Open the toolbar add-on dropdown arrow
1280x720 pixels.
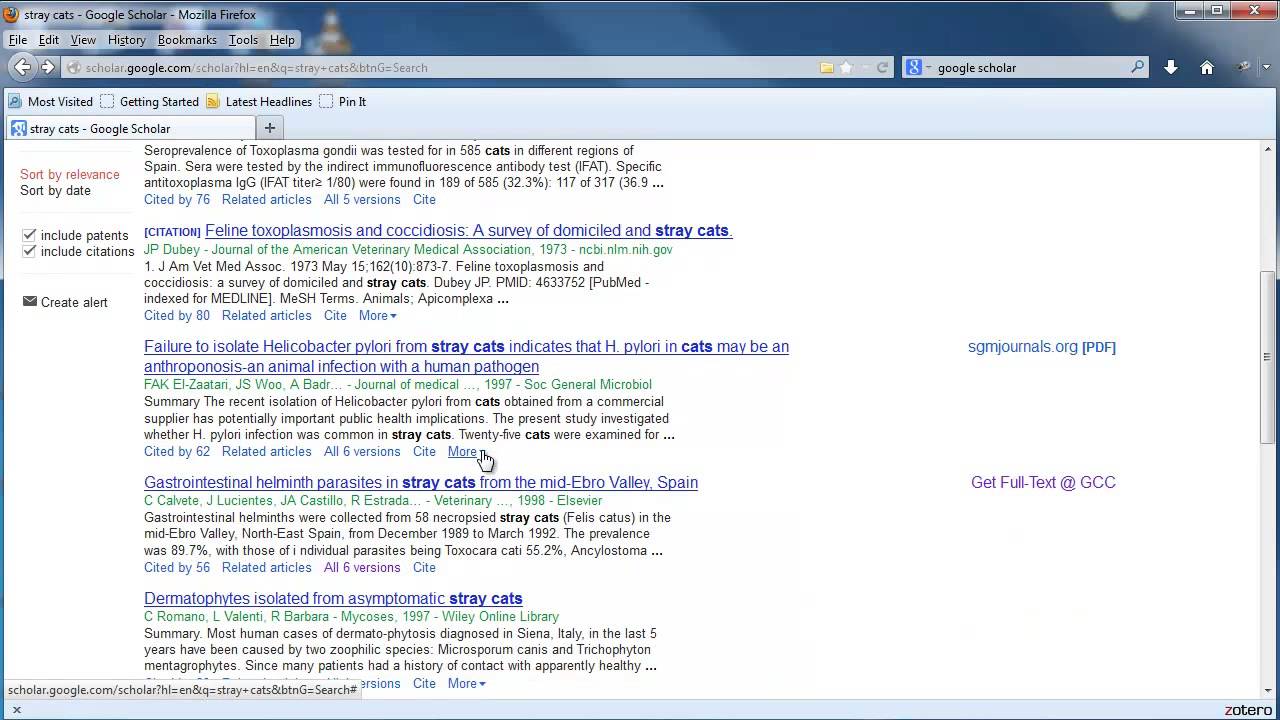point(1265,68)
